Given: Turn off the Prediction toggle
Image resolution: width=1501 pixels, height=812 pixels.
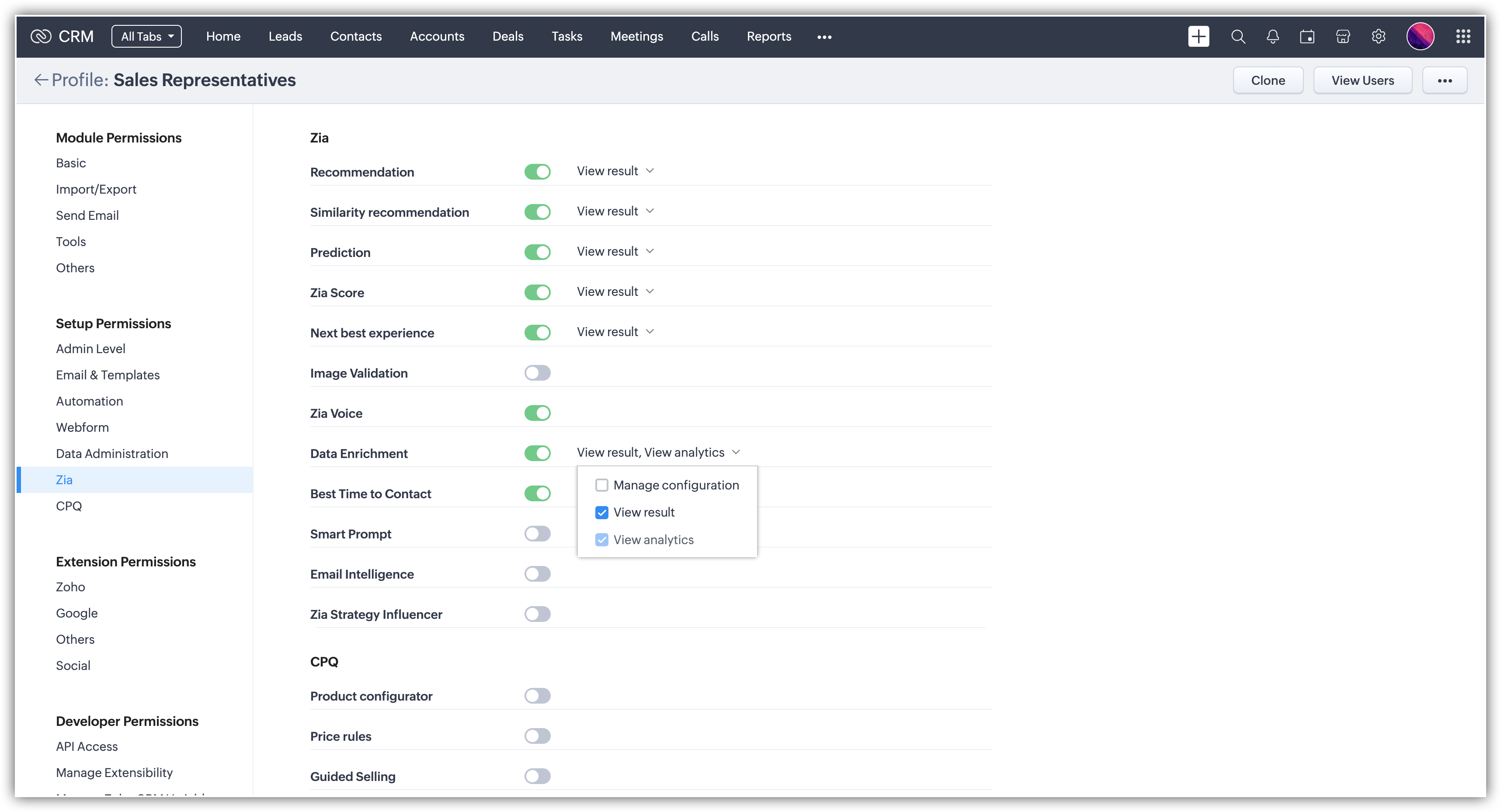Looking at the screenshot, I should tap(537, 252).
